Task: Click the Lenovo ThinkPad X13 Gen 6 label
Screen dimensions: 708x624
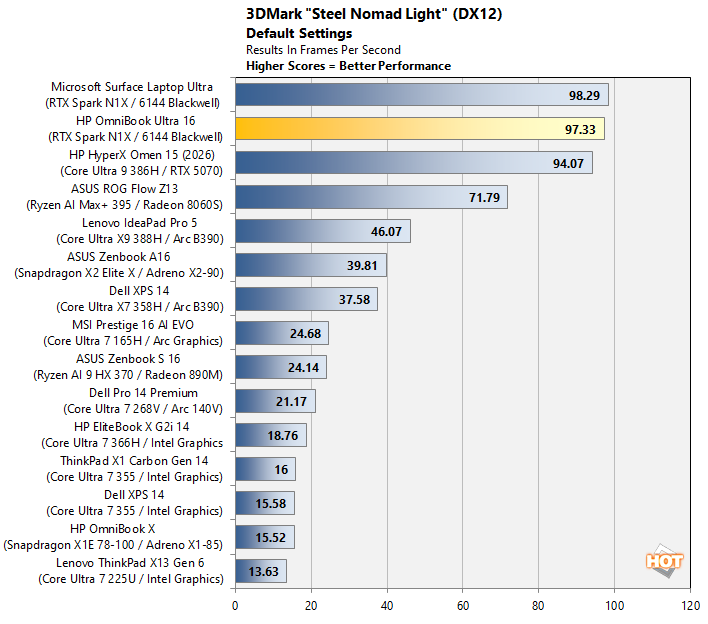Action: [x=130, y=571]
